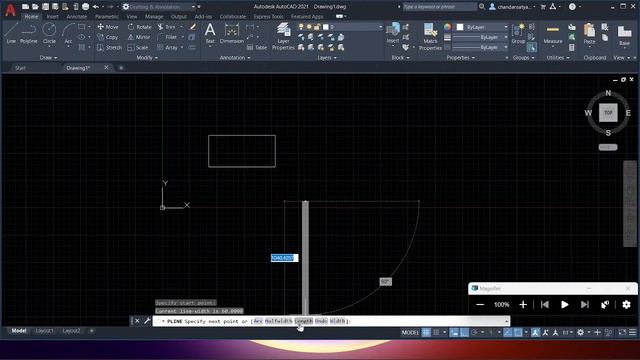Click the Rotate tool
Image resolution: width=640 pixels, height=360 pixels.
pos(139,27)
